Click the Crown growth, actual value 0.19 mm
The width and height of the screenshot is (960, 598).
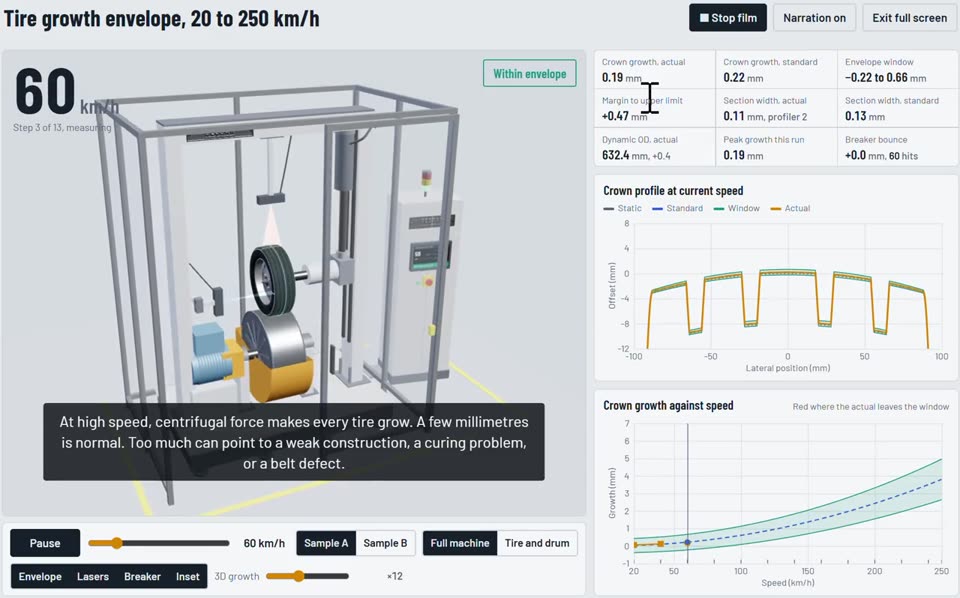(622, 78)
